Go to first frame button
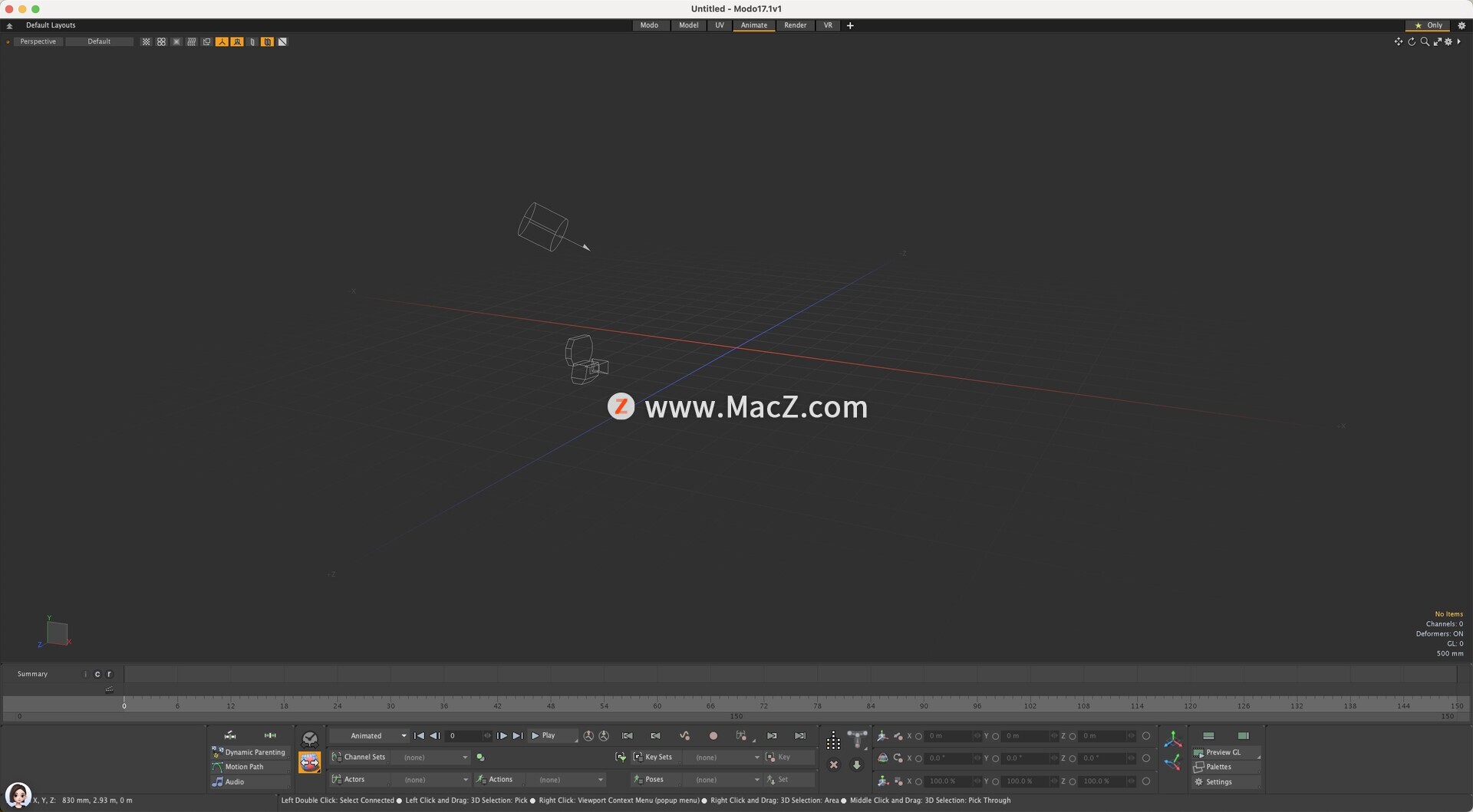 (419, 736)
